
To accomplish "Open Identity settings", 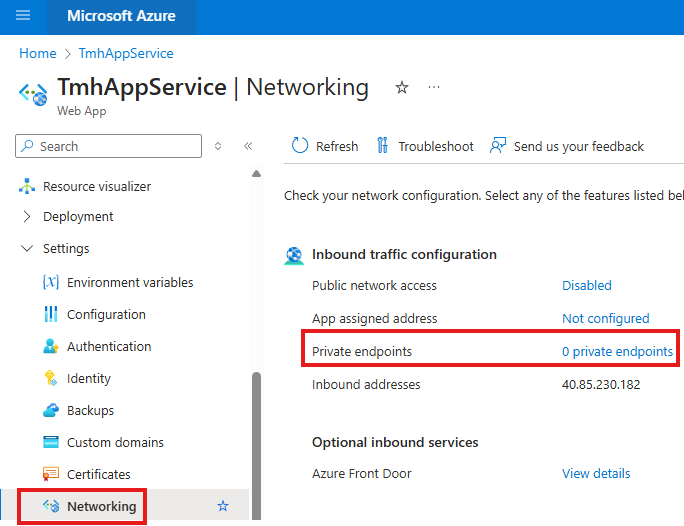I will tap(89, 379).
